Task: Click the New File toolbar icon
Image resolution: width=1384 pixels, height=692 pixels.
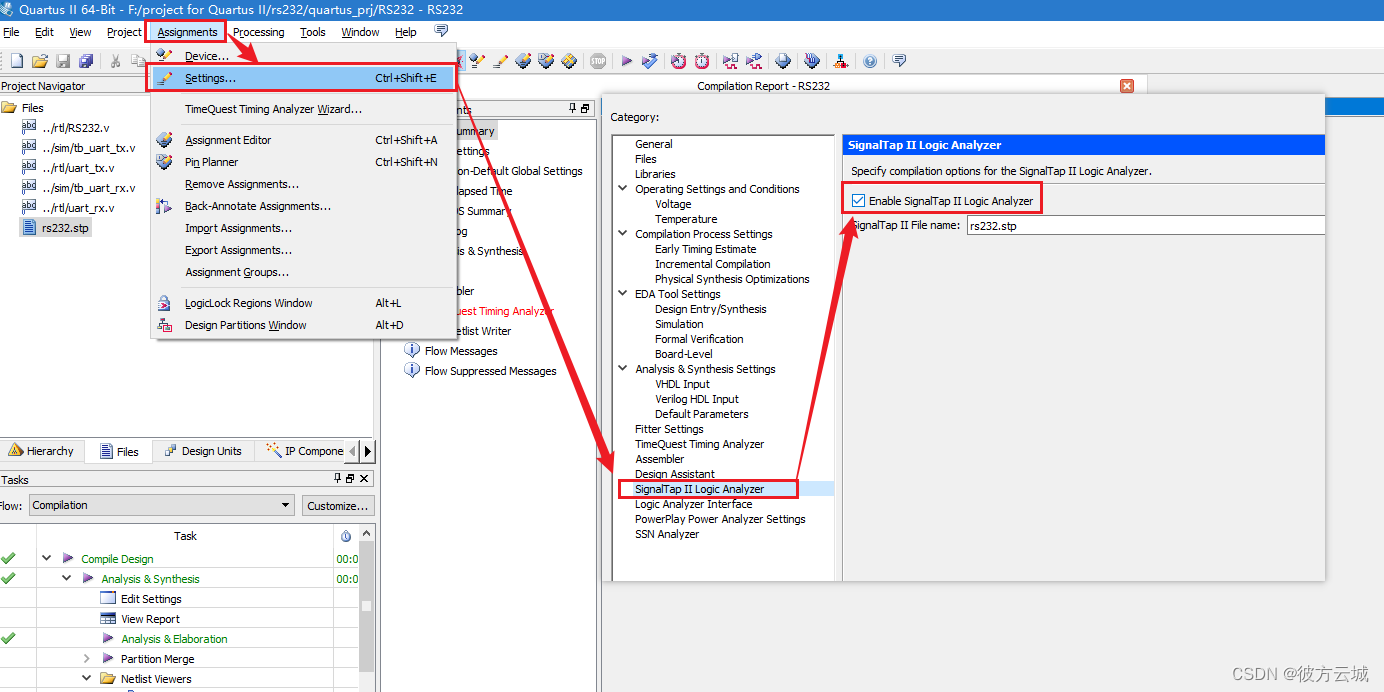Action: 16,61
